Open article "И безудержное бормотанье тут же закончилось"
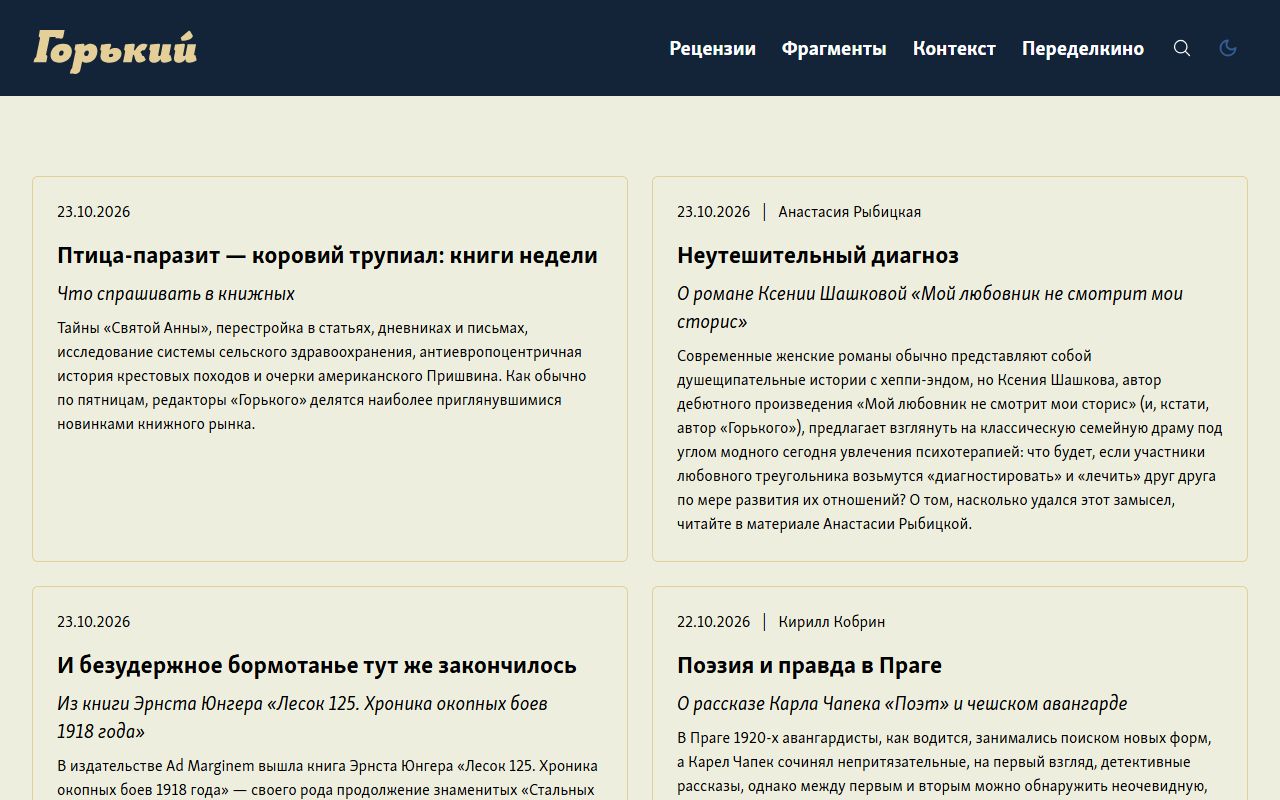 [317, 665]
